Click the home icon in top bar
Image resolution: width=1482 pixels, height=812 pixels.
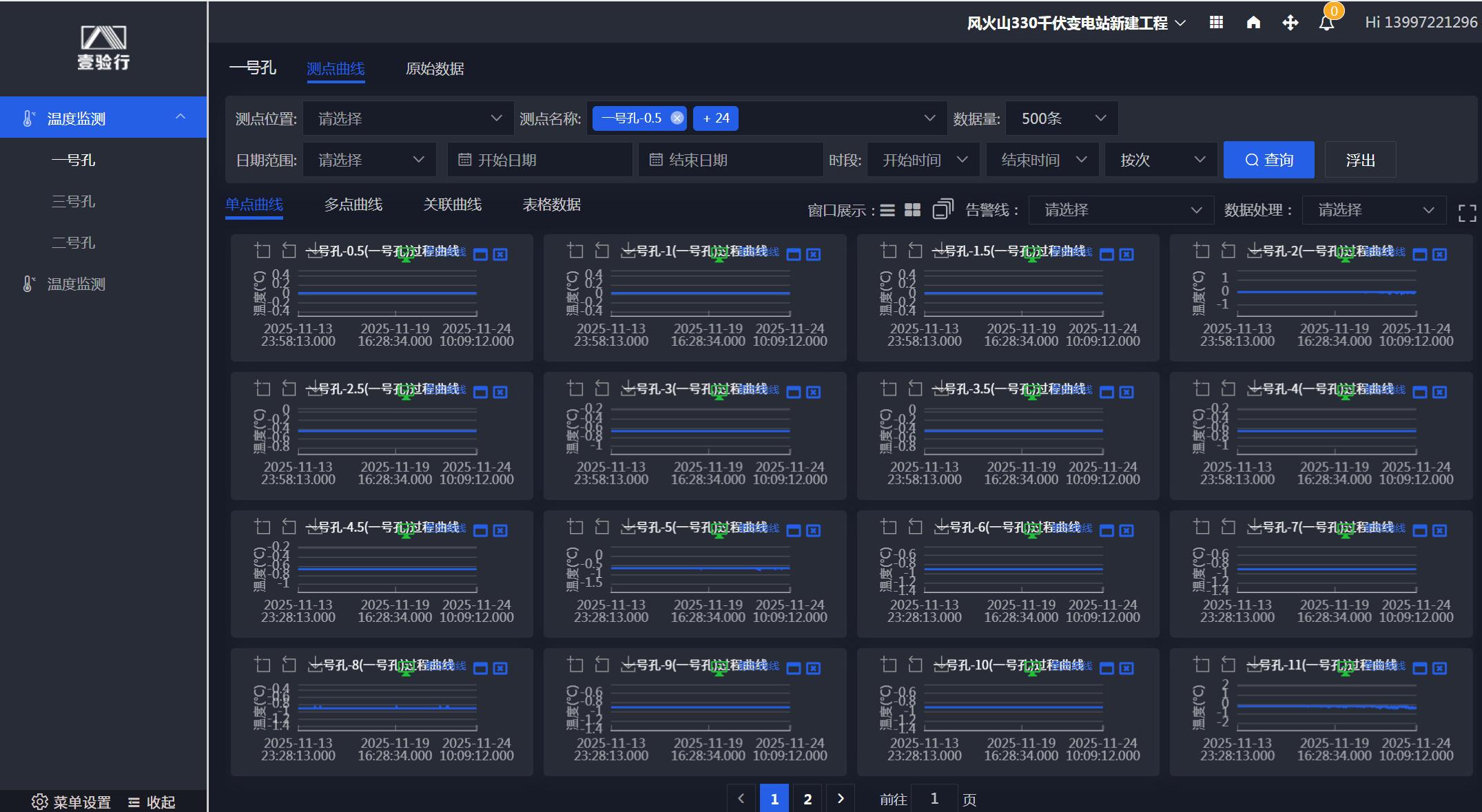pos(1253,23)
